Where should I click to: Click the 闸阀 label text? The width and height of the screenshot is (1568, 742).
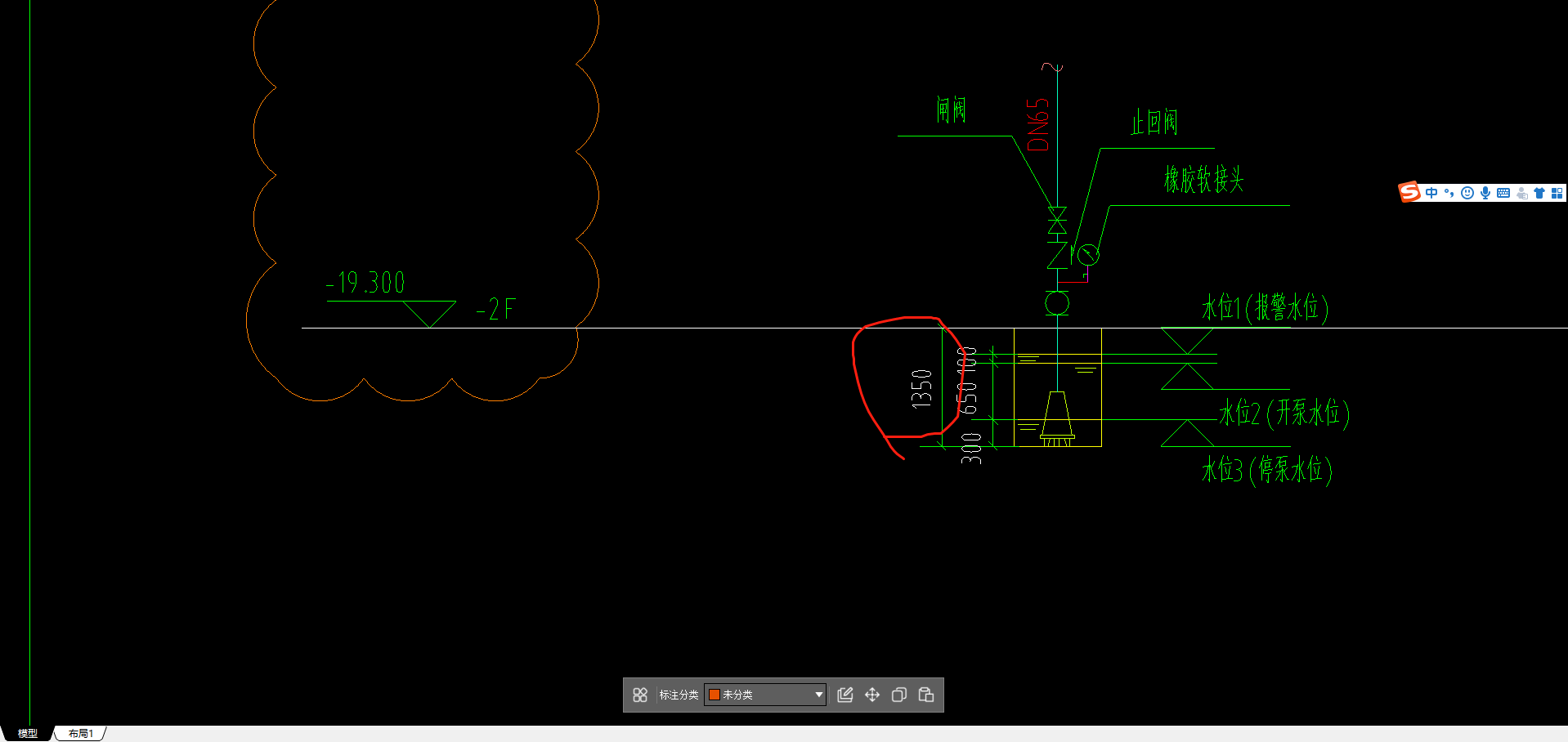[x=951, y=109]
